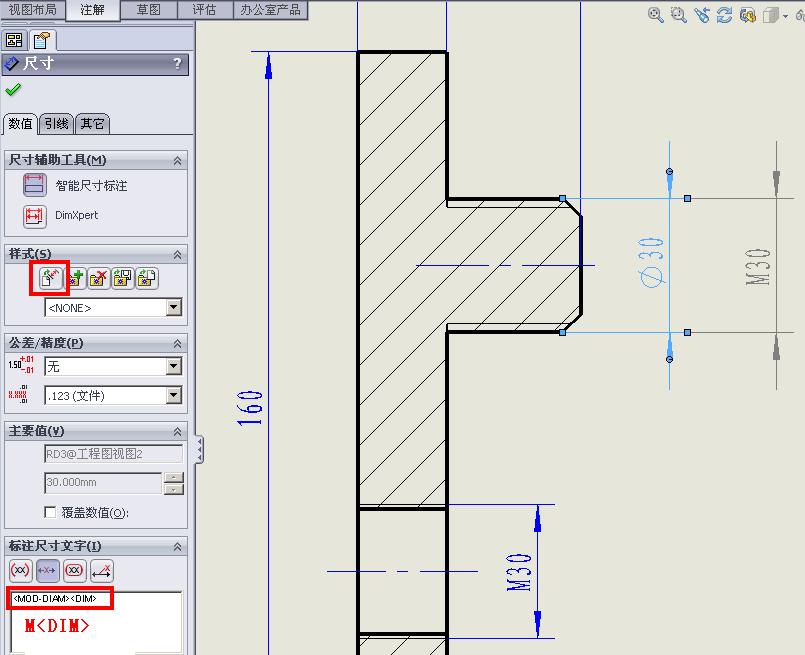
Task: Collapse the 公差/精度(P) section
Action: click(x=178, y=343)
